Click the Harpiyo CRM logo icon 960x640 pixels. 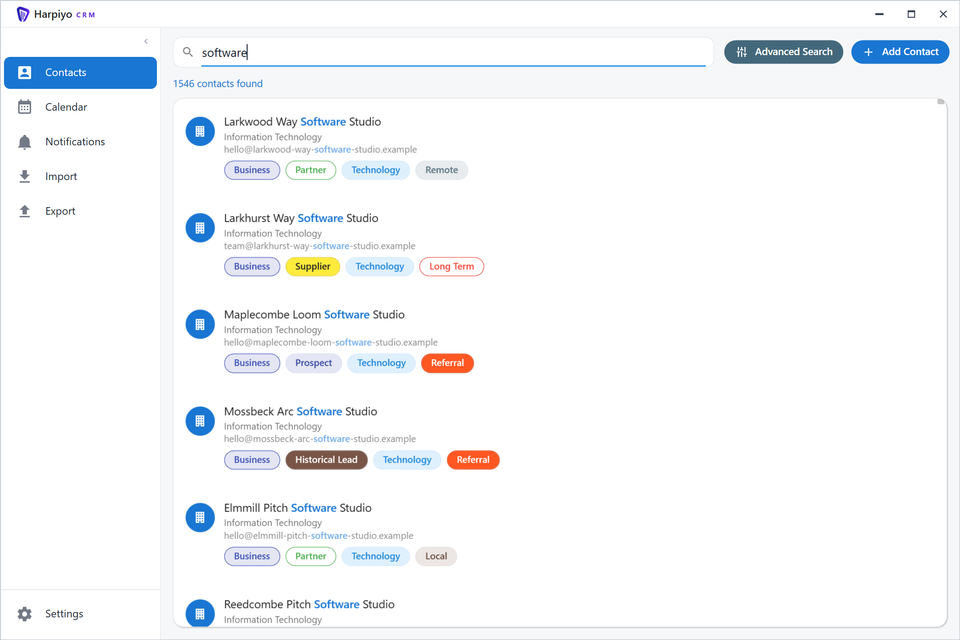23,14
